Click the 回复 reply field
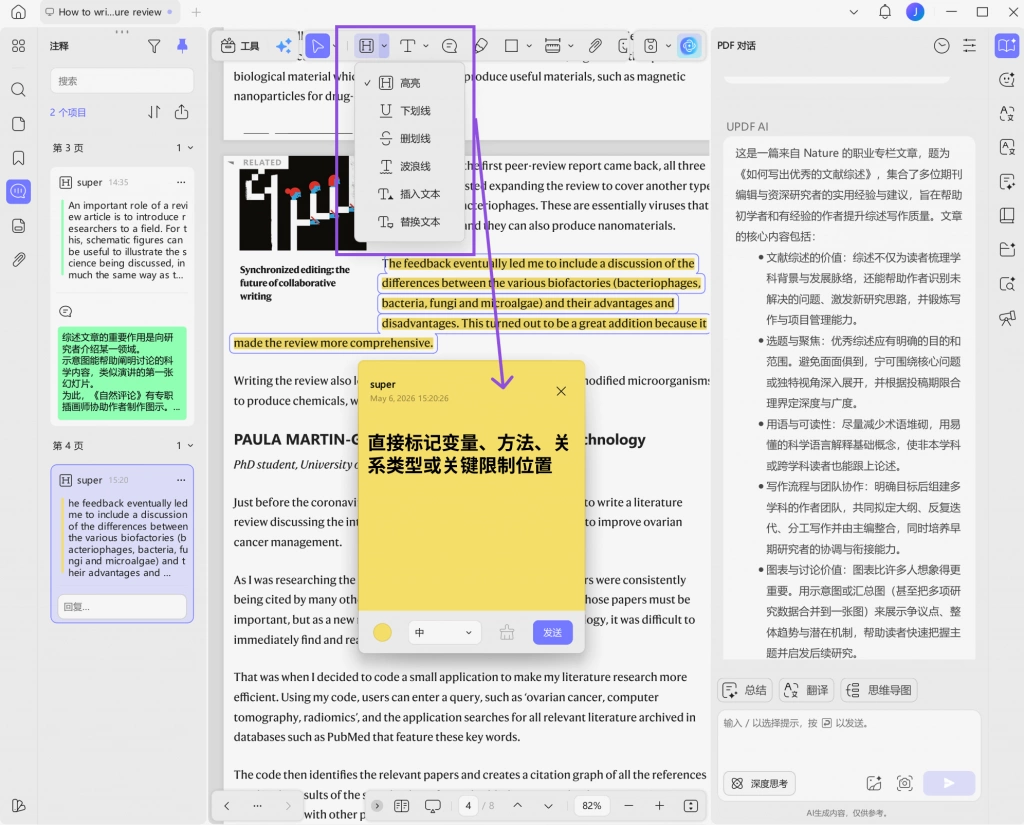 [121, 607]
